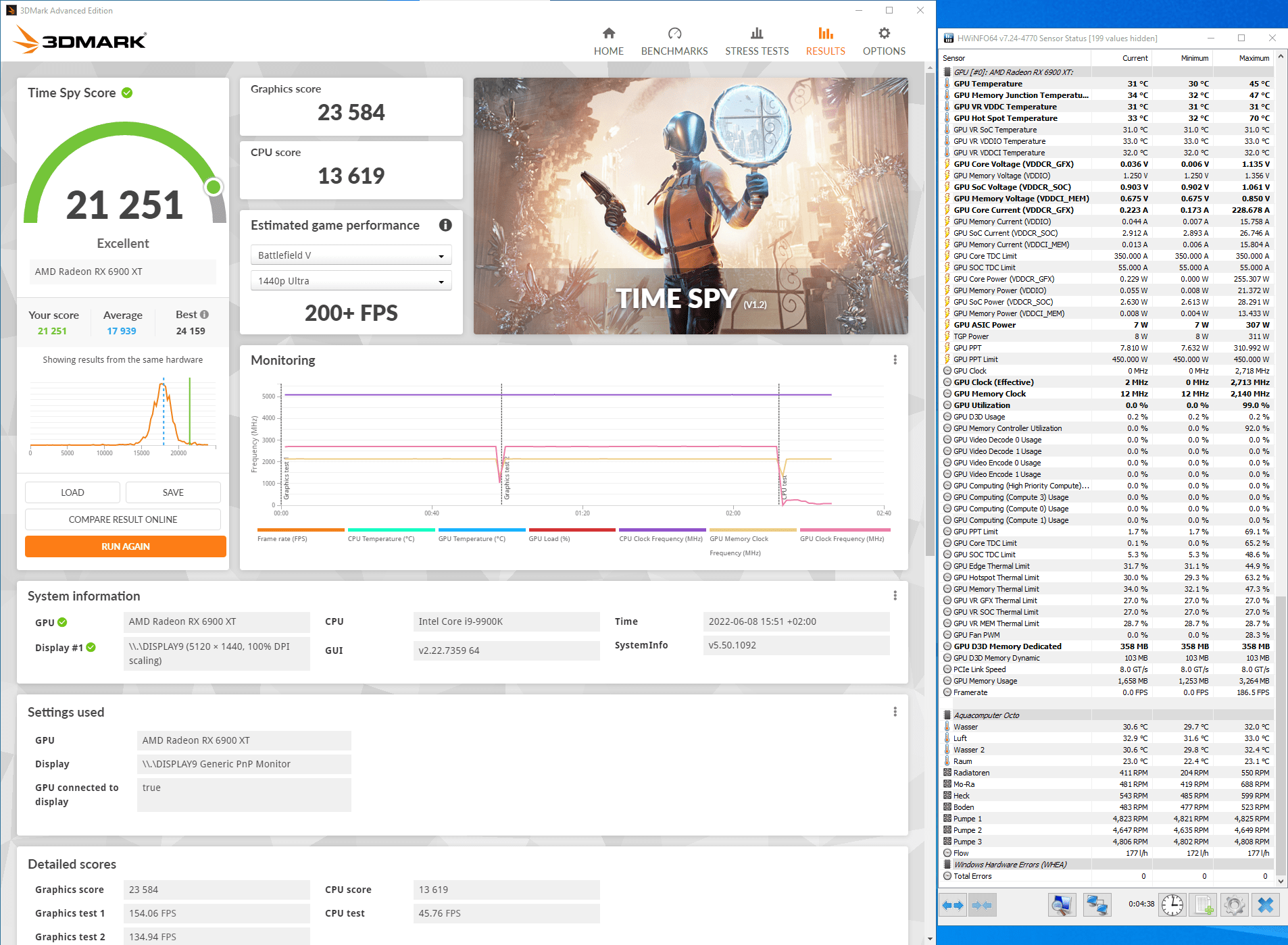Toggle the Frame rate (FPS) orange legend
The image size is (1288, 945).
(301, 535)
